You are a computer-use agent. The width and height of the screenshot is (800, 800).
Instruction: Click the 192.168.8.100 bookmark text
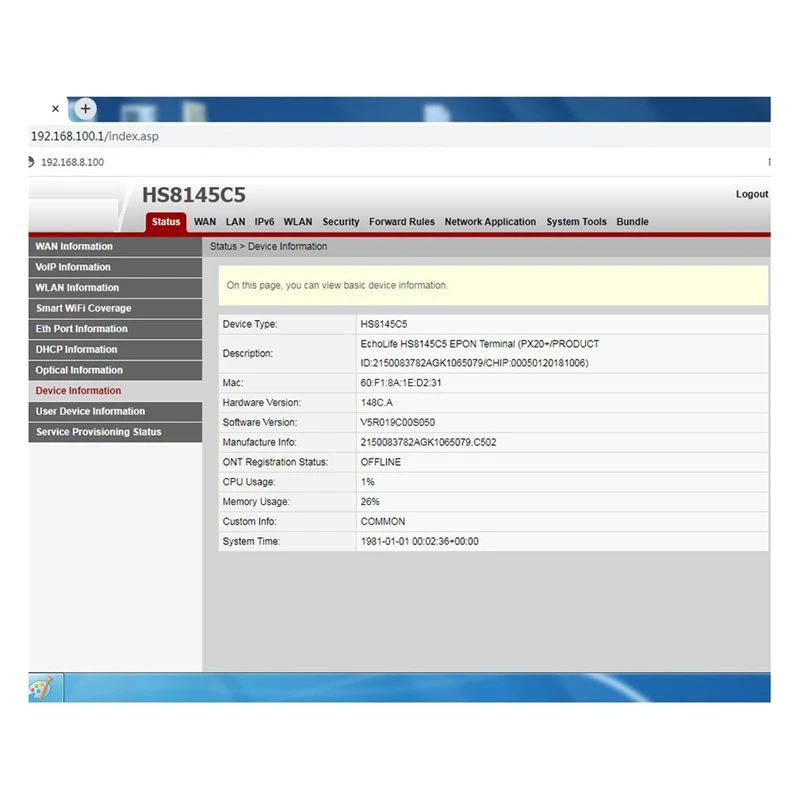pos(72,162)
